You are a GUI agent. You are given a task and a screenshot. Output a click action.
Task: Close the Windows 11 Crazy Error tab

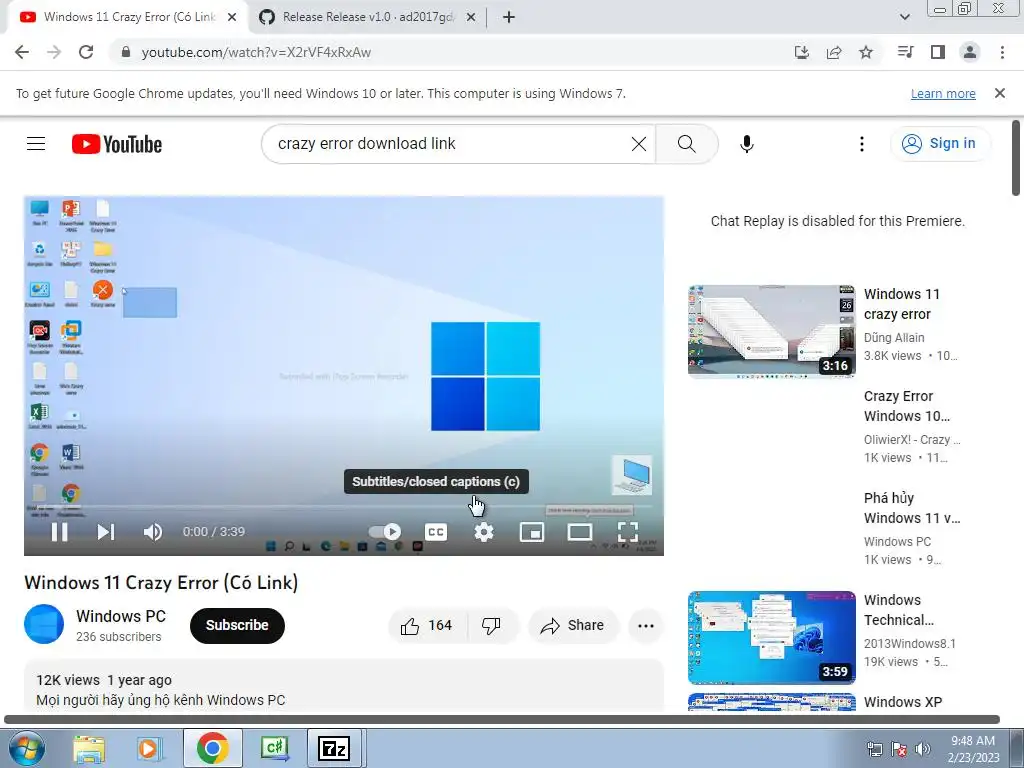click(232, 17)
